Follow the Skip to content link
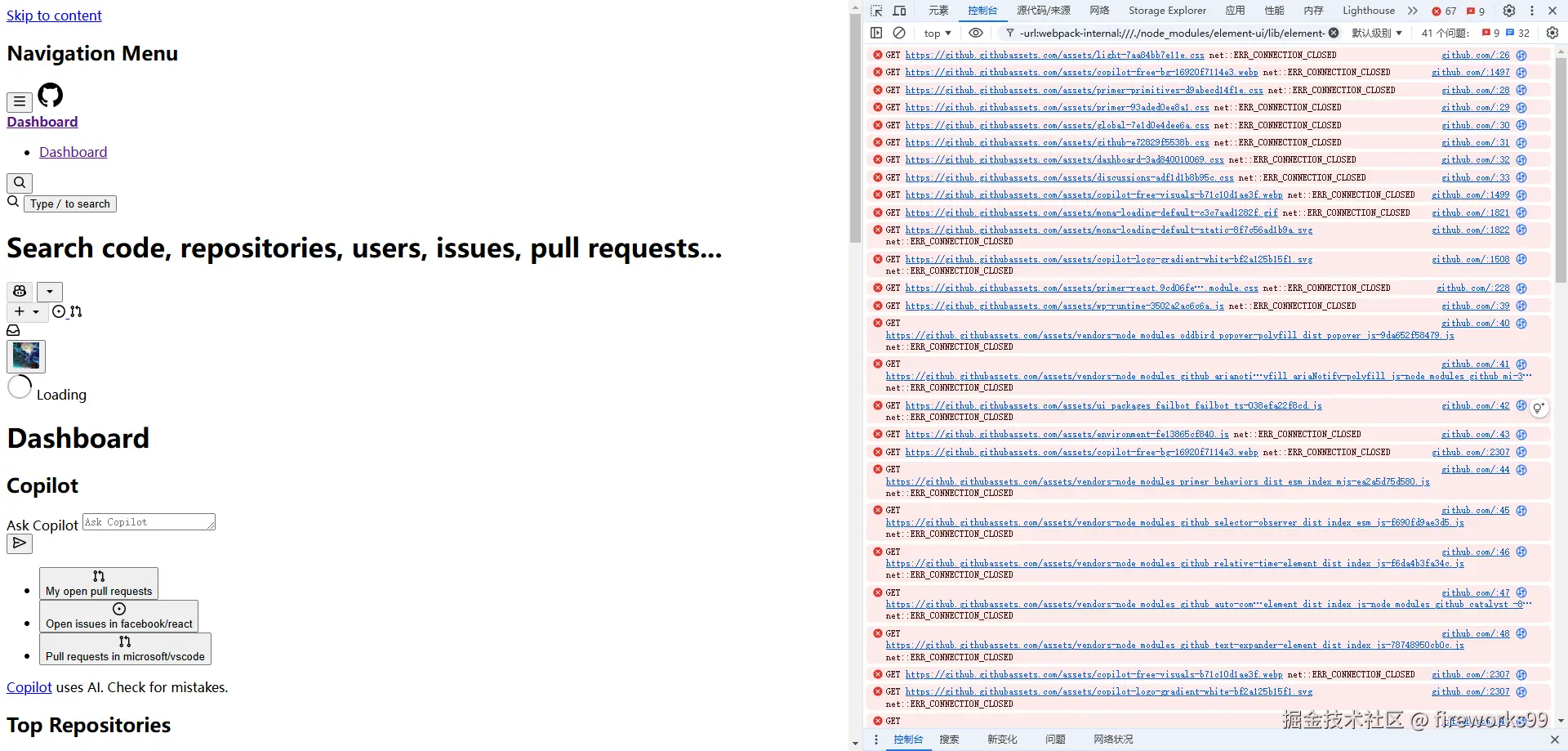The image size is (1568, 751). pos(54,16)
